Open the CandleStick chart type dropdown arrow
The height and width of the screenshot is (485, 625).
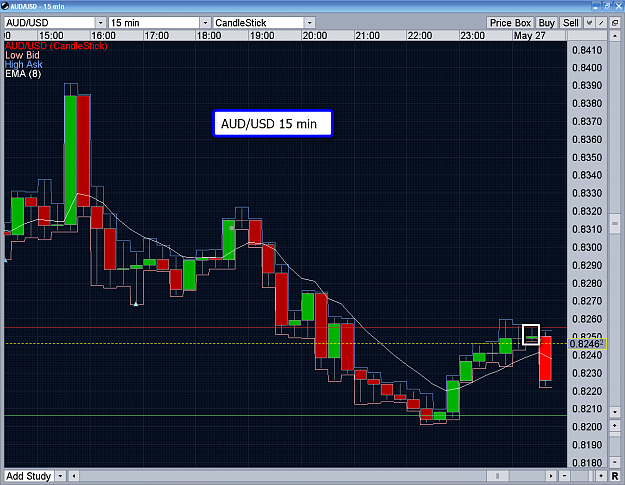pyautogui.click(x=309, y=23)
